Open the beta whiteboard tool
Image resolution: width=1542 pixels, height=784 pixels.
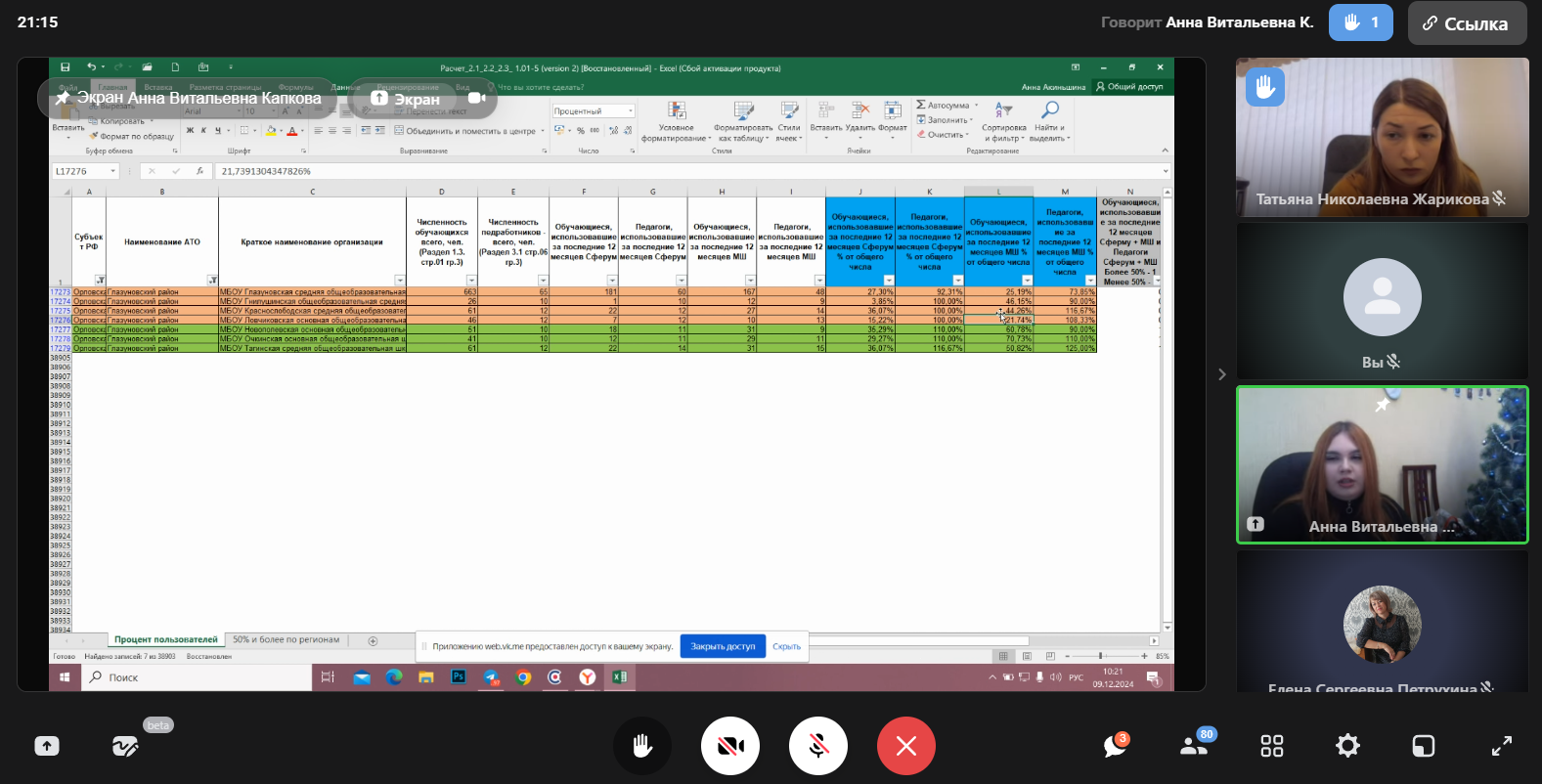(125, 747)
